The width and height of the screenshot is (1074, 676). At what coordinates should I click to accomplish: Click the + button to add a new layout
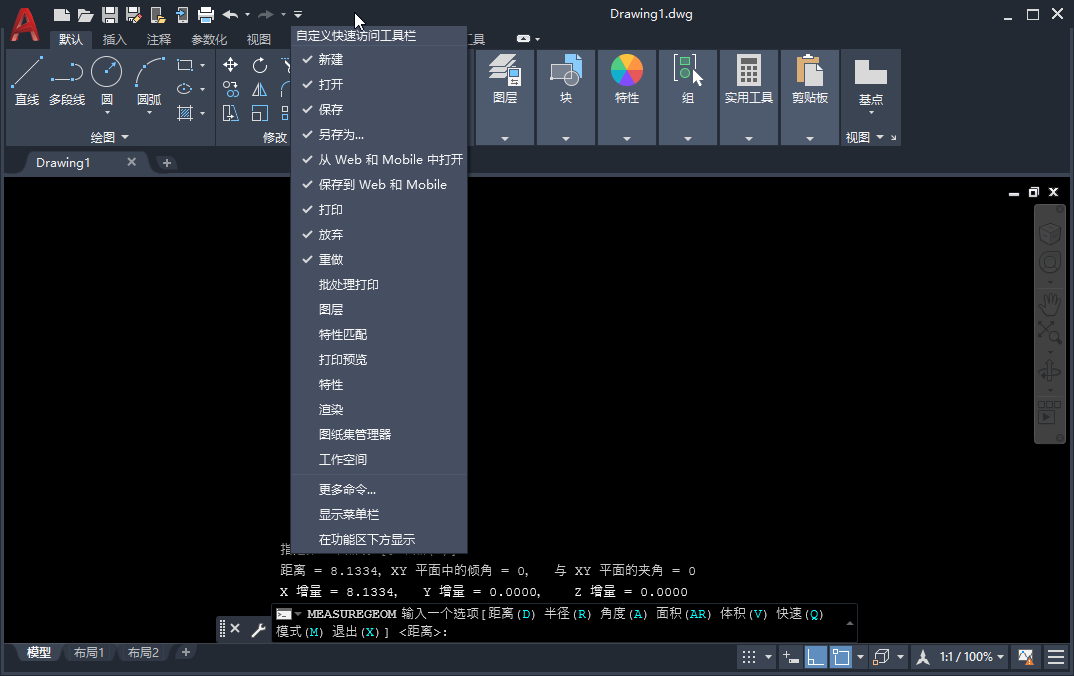pos(186,652)
